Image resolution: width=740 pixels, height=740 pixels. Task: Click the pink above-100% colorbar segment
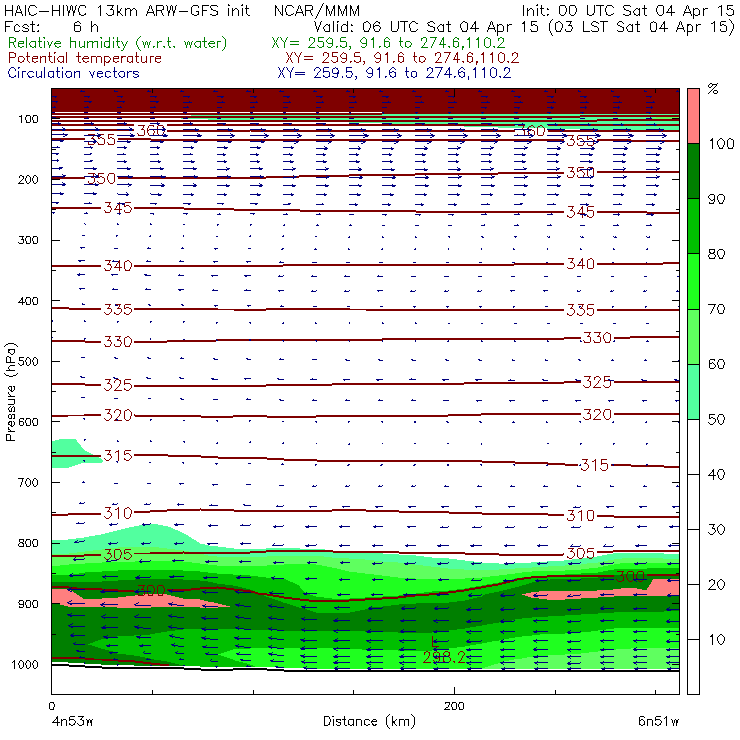click(x=693, y=116)
